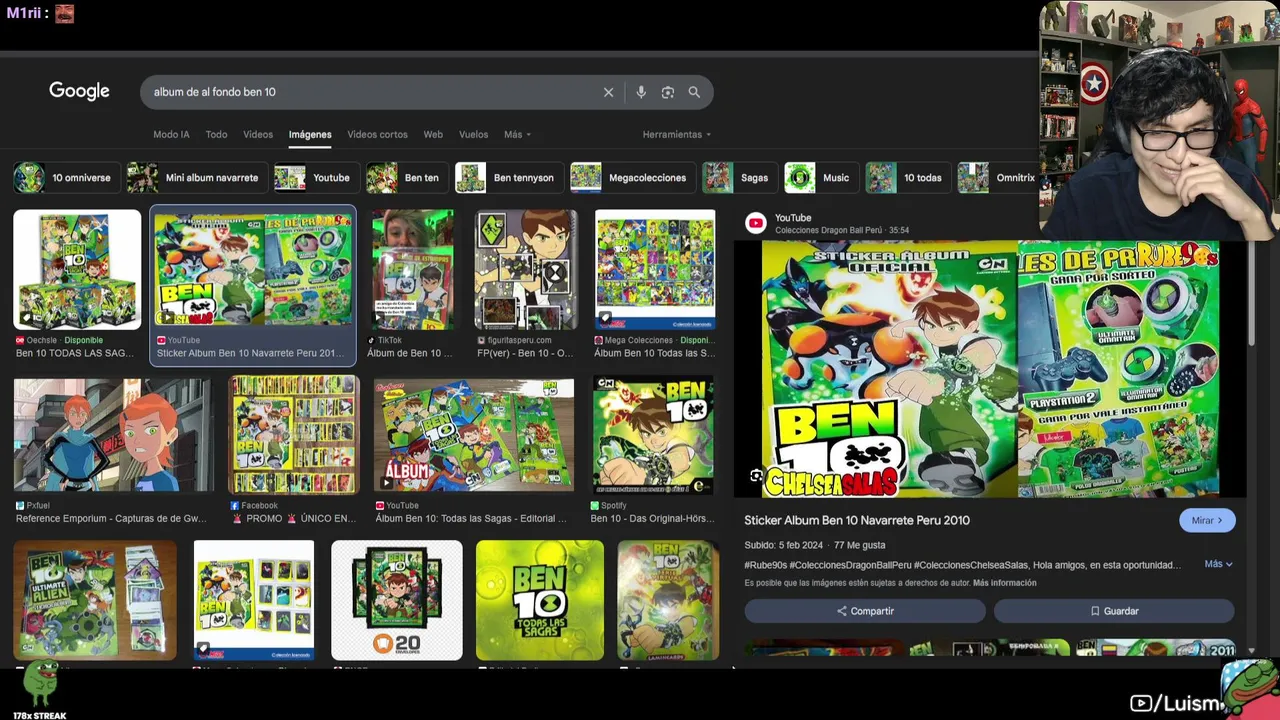Open Google Lens image search icon
The height and width of the screenshot is (720, 1280).
point(668,92)
